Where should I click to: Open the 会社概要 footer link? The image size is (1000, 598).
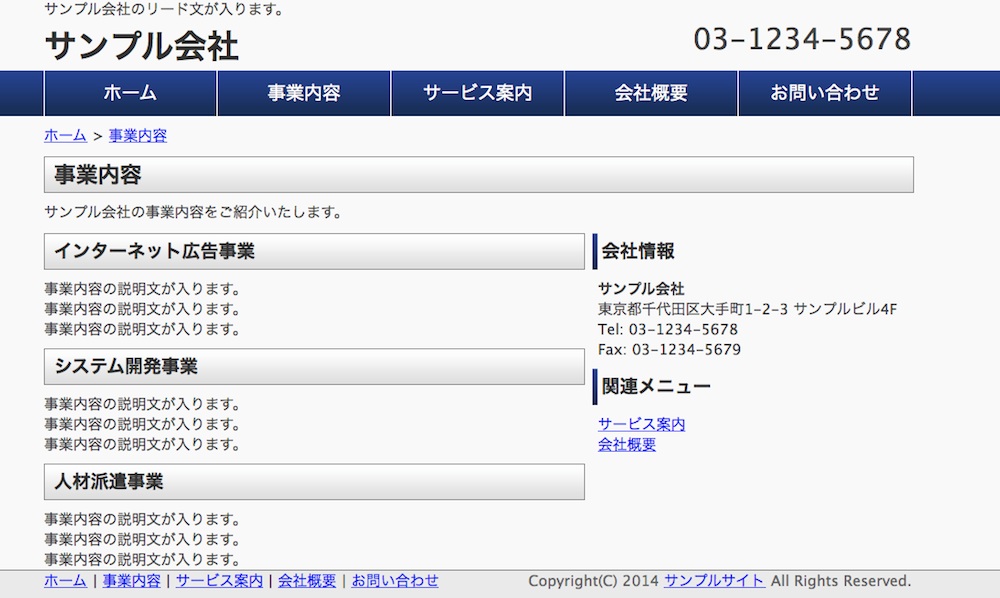(307, 581)
